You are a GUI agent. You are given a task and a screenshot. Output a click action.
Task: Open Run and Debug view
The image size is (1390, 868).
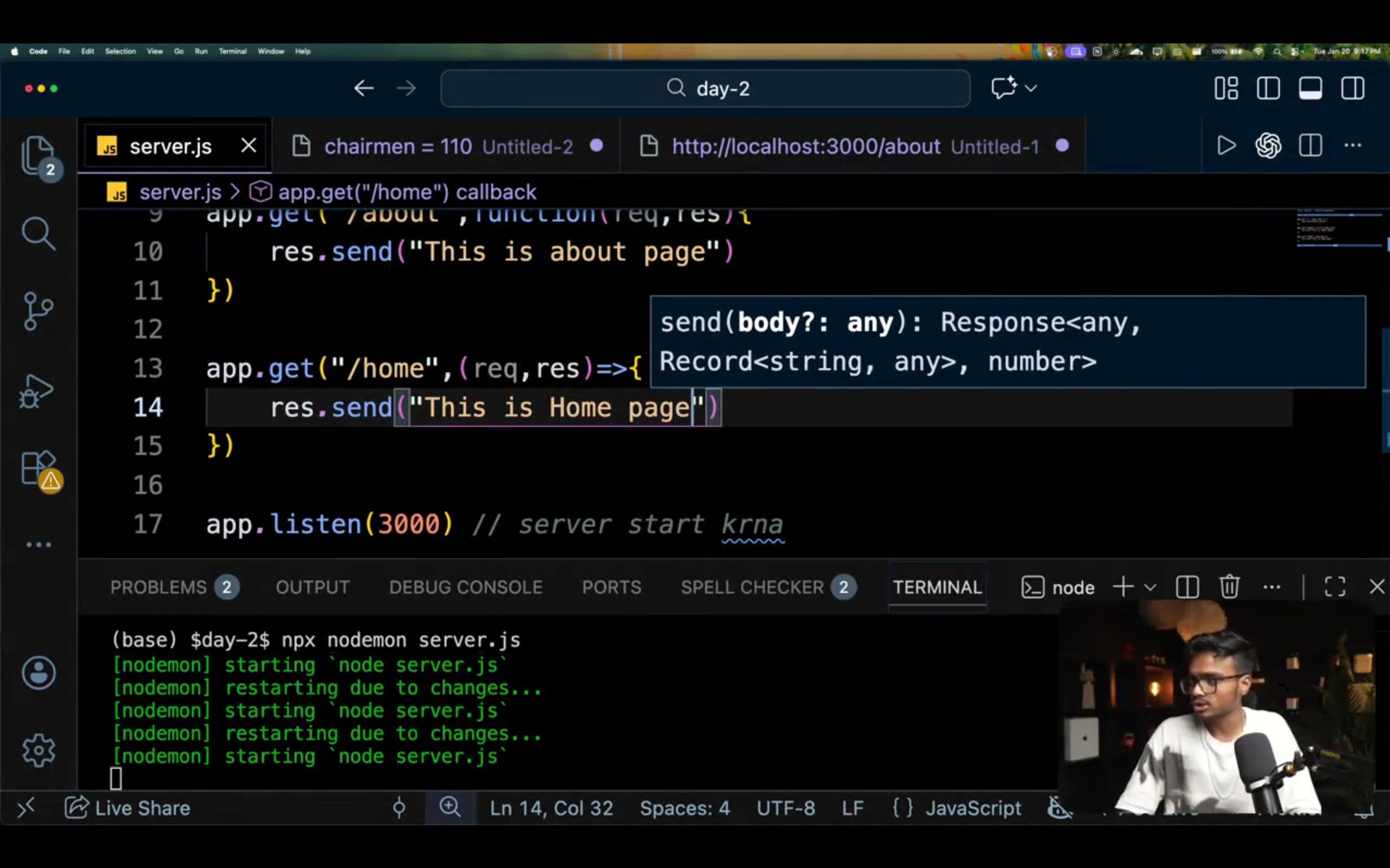pyautogui.click(x=38, y=392)
